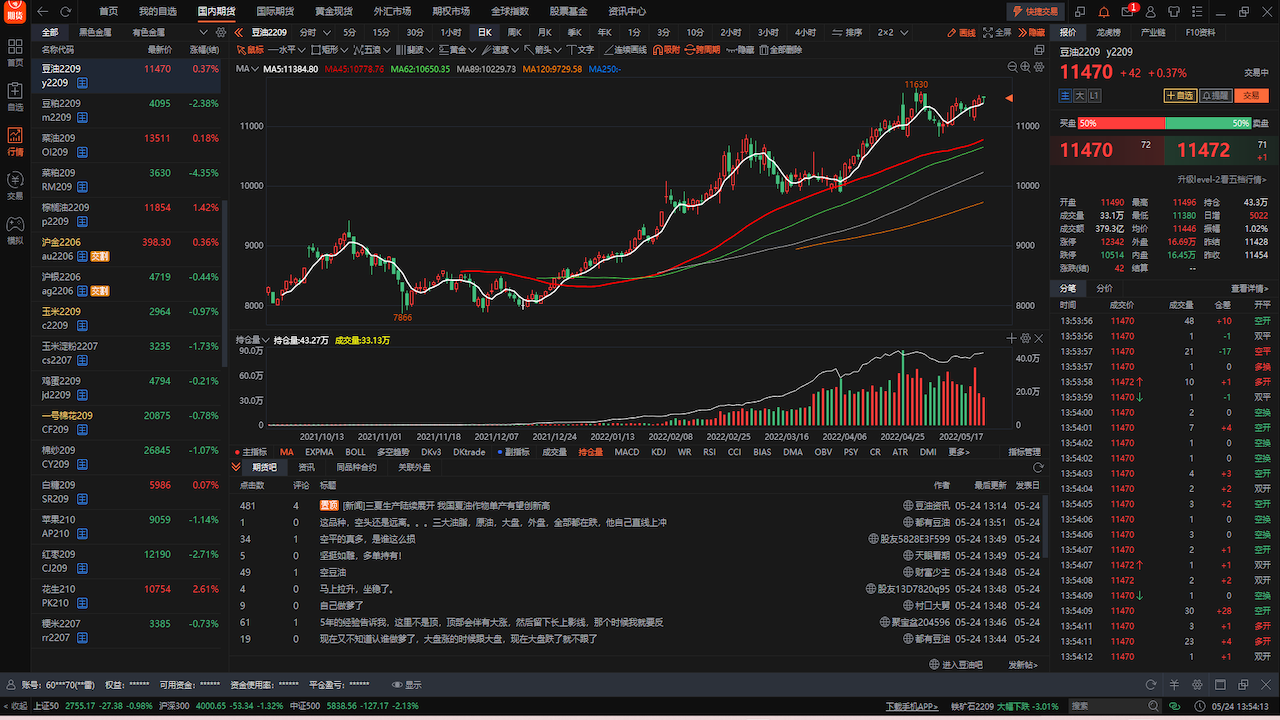Switch to the 周K weekly chart tab
The height and width of the screenshot is (720, 1280).
[514, 32]
